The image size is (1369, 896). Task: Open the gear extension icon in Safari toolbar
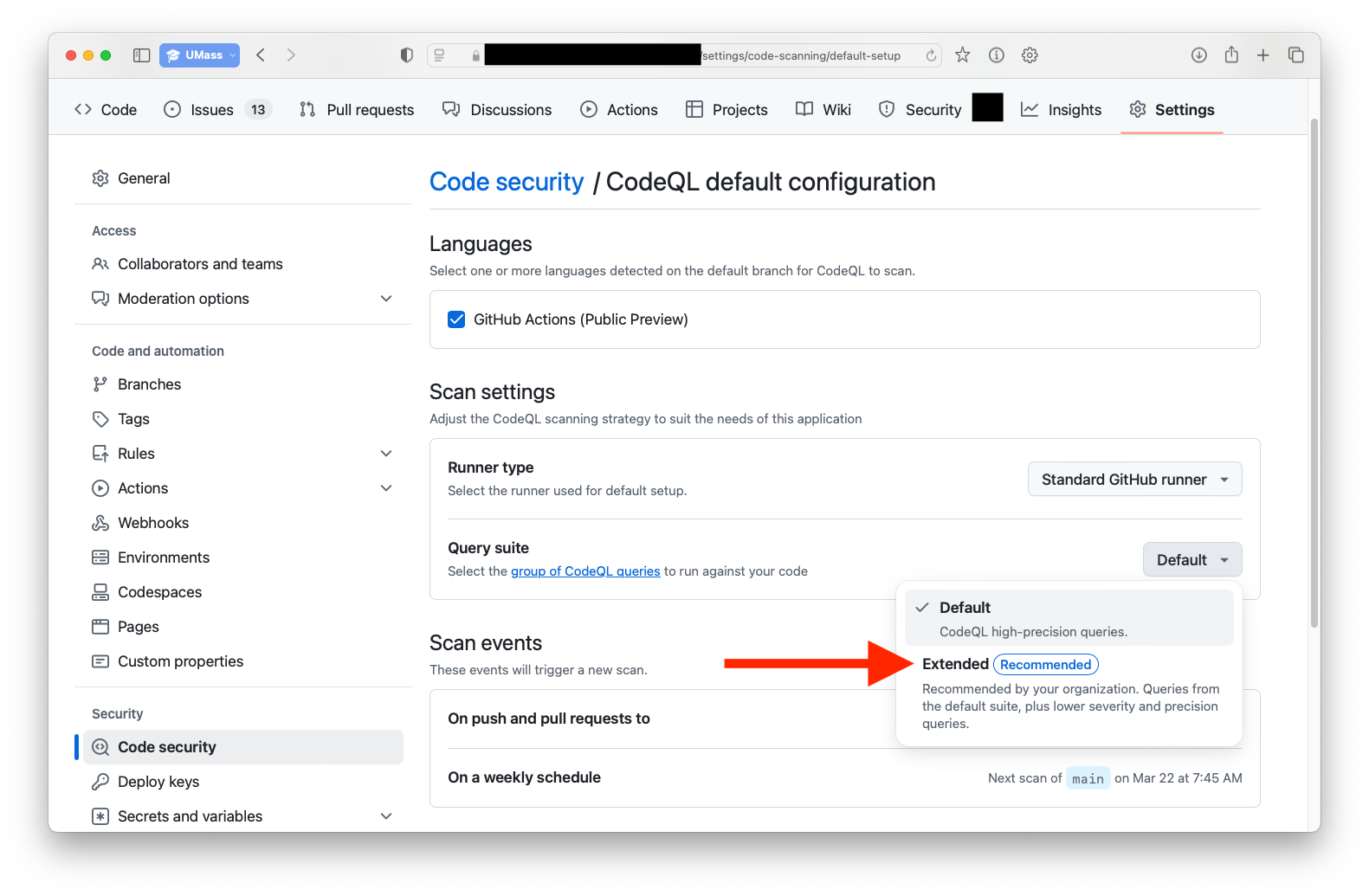[1030, 55]
